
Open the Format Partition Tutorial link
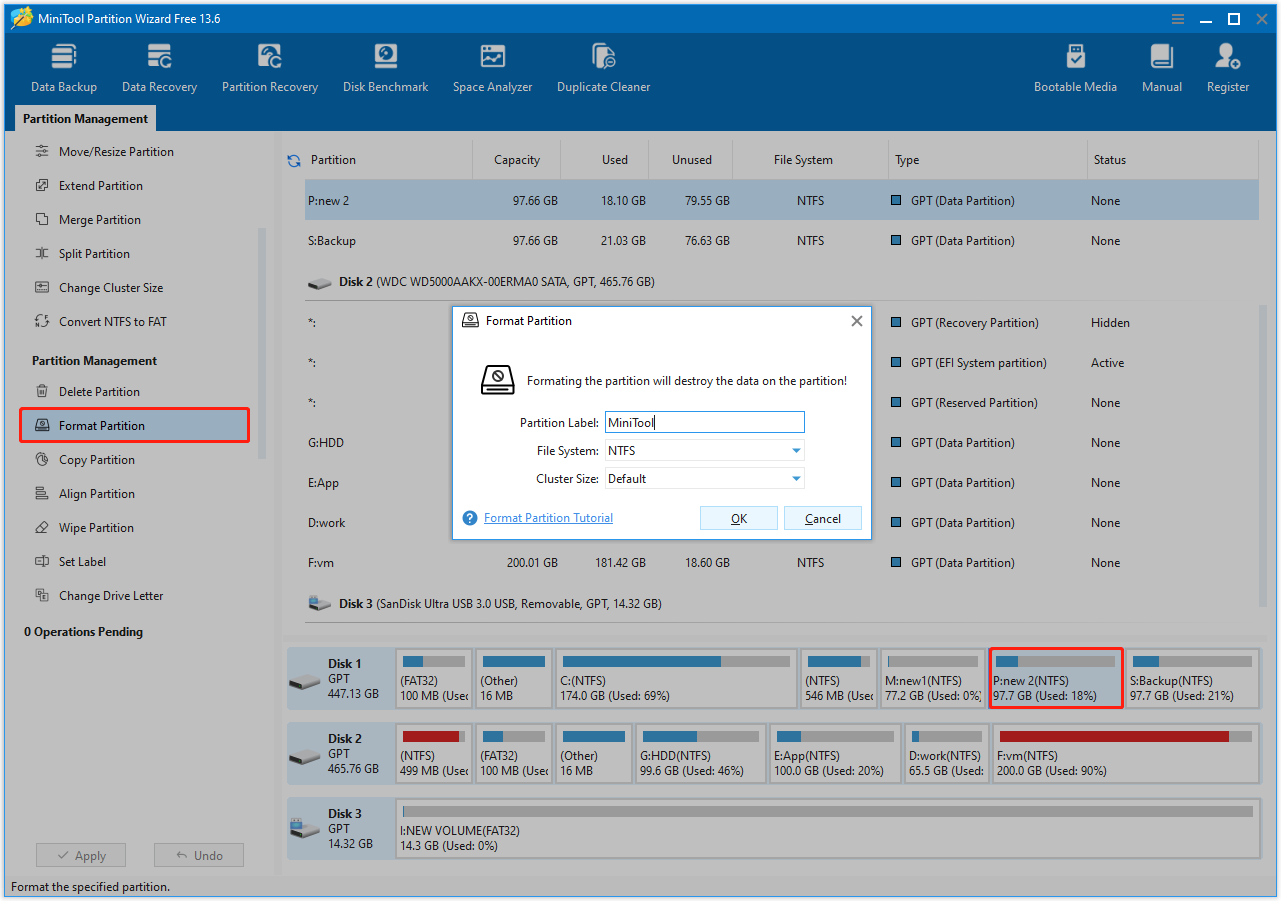click(x=548, y=518)
